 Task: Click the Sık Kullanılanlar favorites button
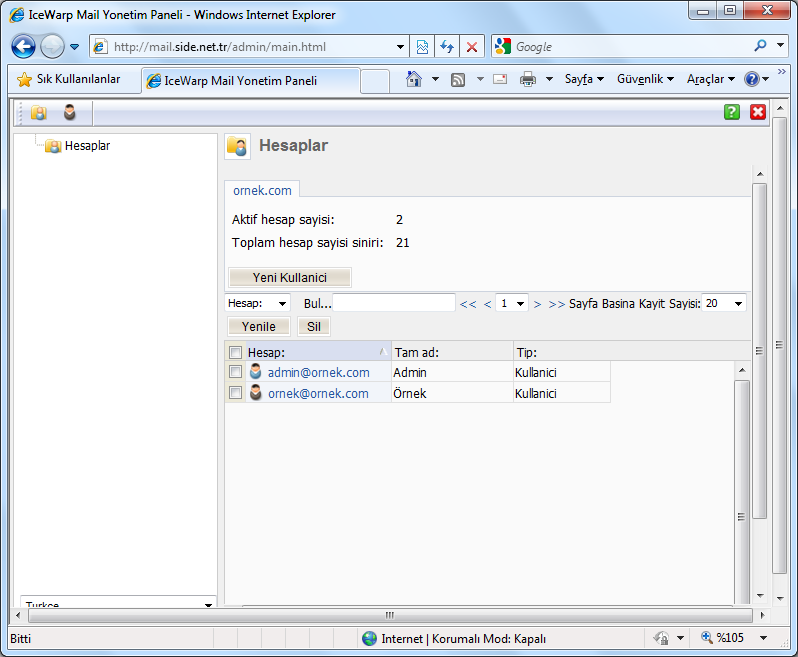69,79
